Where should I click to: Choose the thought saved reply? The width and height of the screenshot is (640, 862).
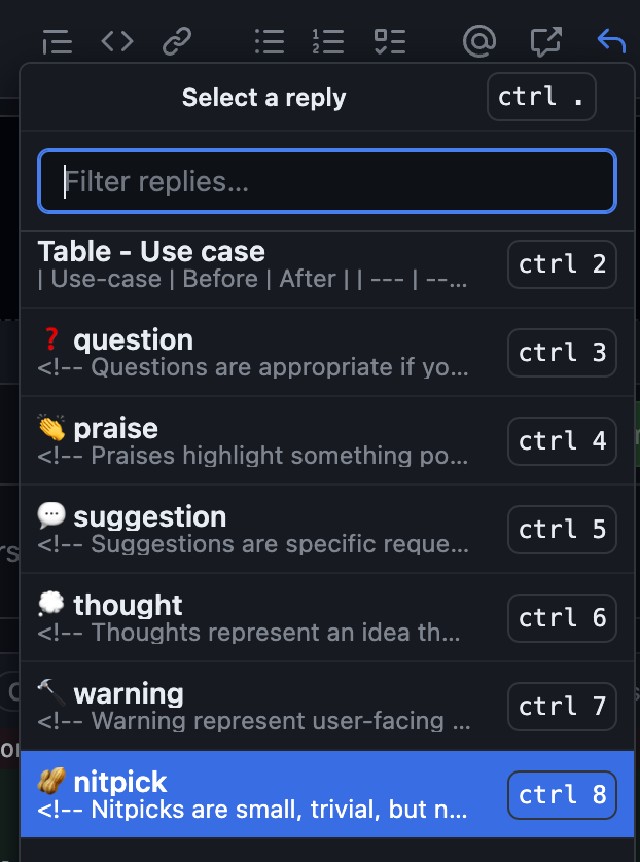tap(327, 618)
